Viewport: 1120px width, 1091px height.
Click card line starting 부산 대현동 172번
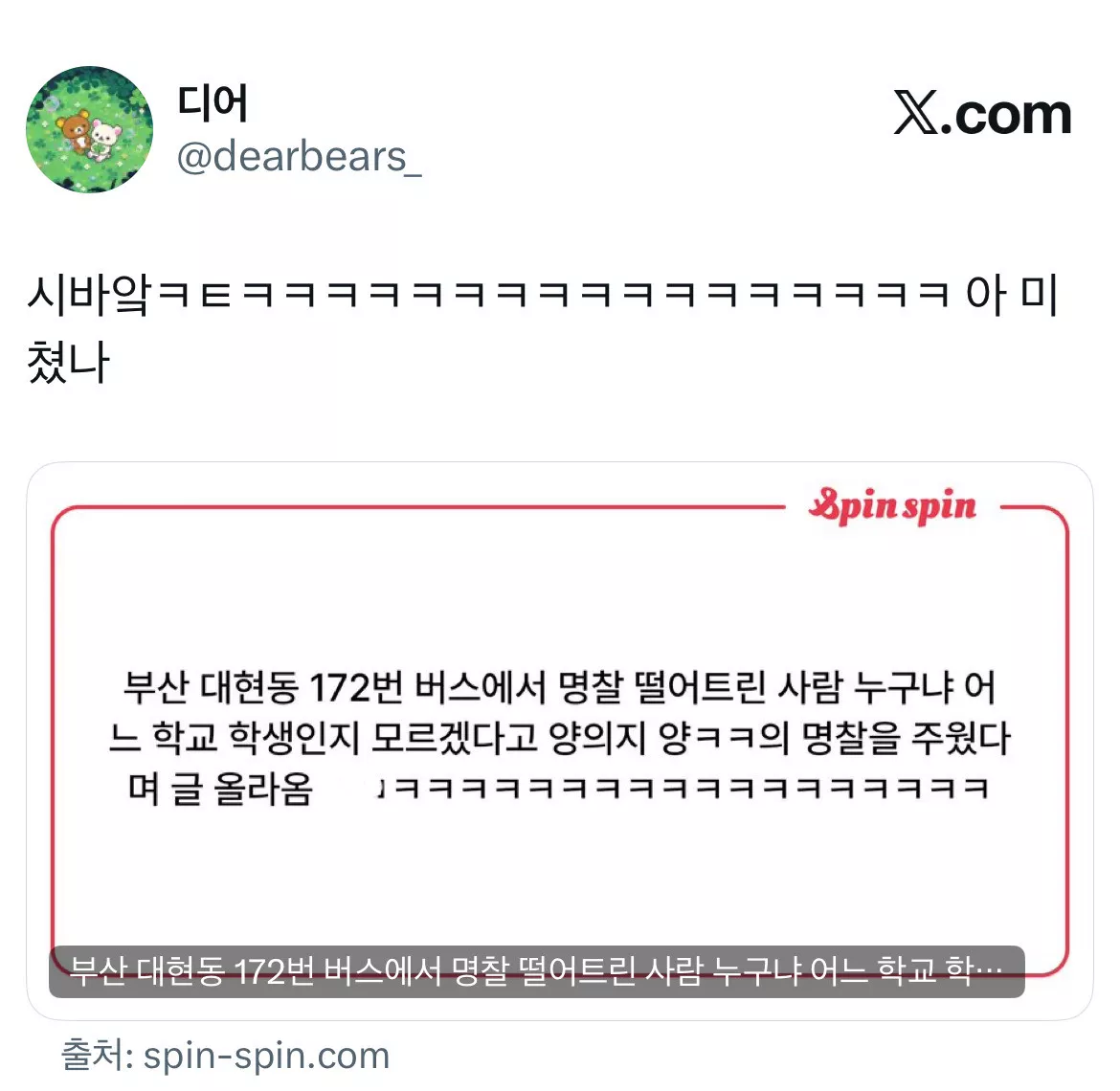click(x=559, y=687)
